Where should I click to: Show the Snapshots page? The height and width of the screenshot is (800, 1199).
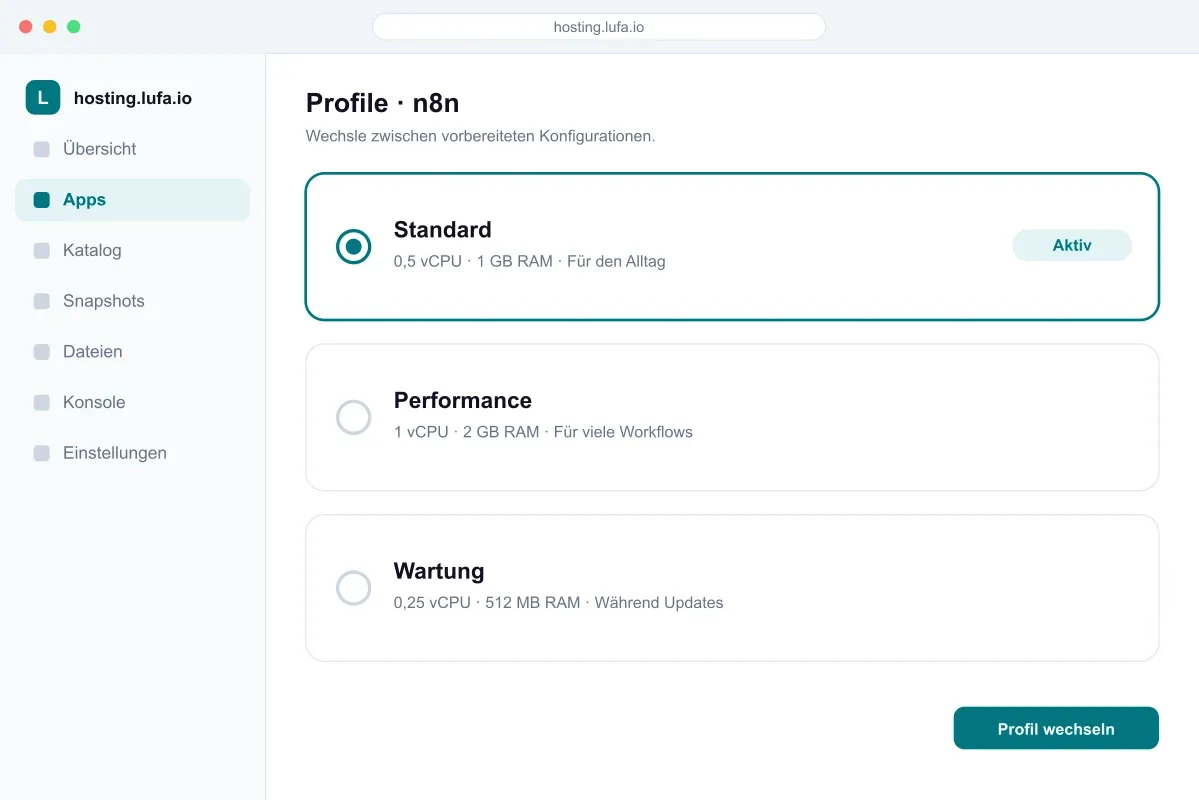tap(132, 301)
